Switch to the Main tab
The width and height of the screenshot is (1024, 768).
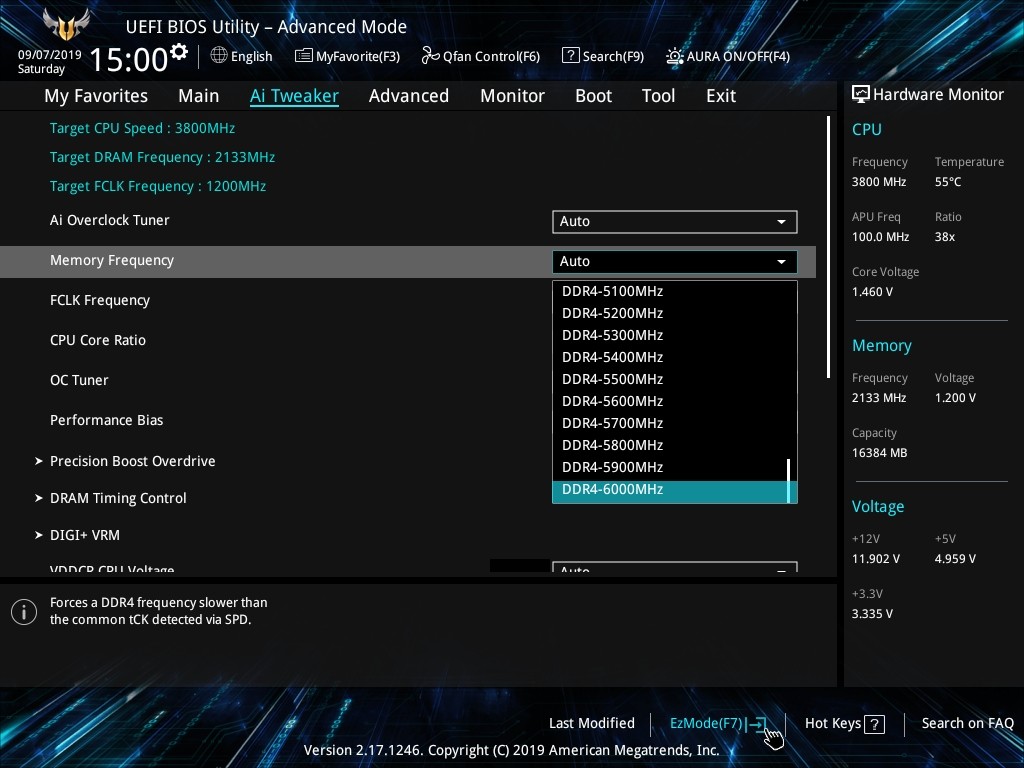point(199,96)
